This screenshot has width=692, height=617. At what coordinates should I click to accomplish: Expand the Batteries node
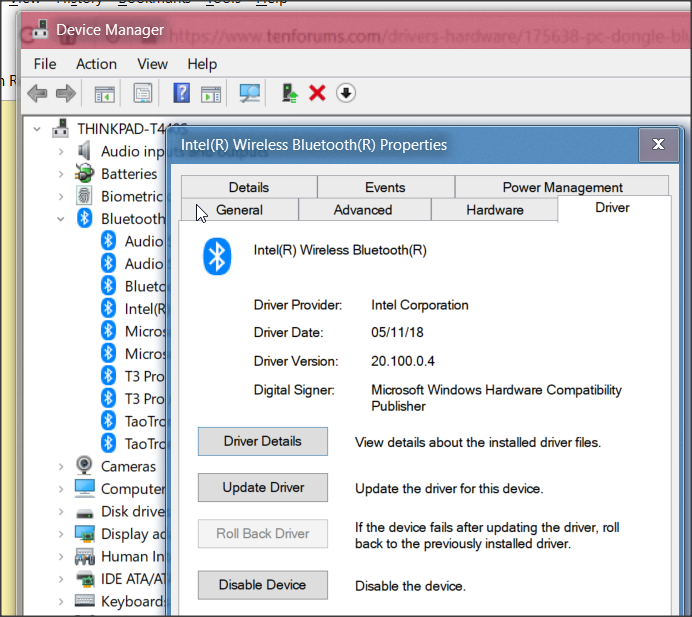pyautogui.click(x=61, y=174)
